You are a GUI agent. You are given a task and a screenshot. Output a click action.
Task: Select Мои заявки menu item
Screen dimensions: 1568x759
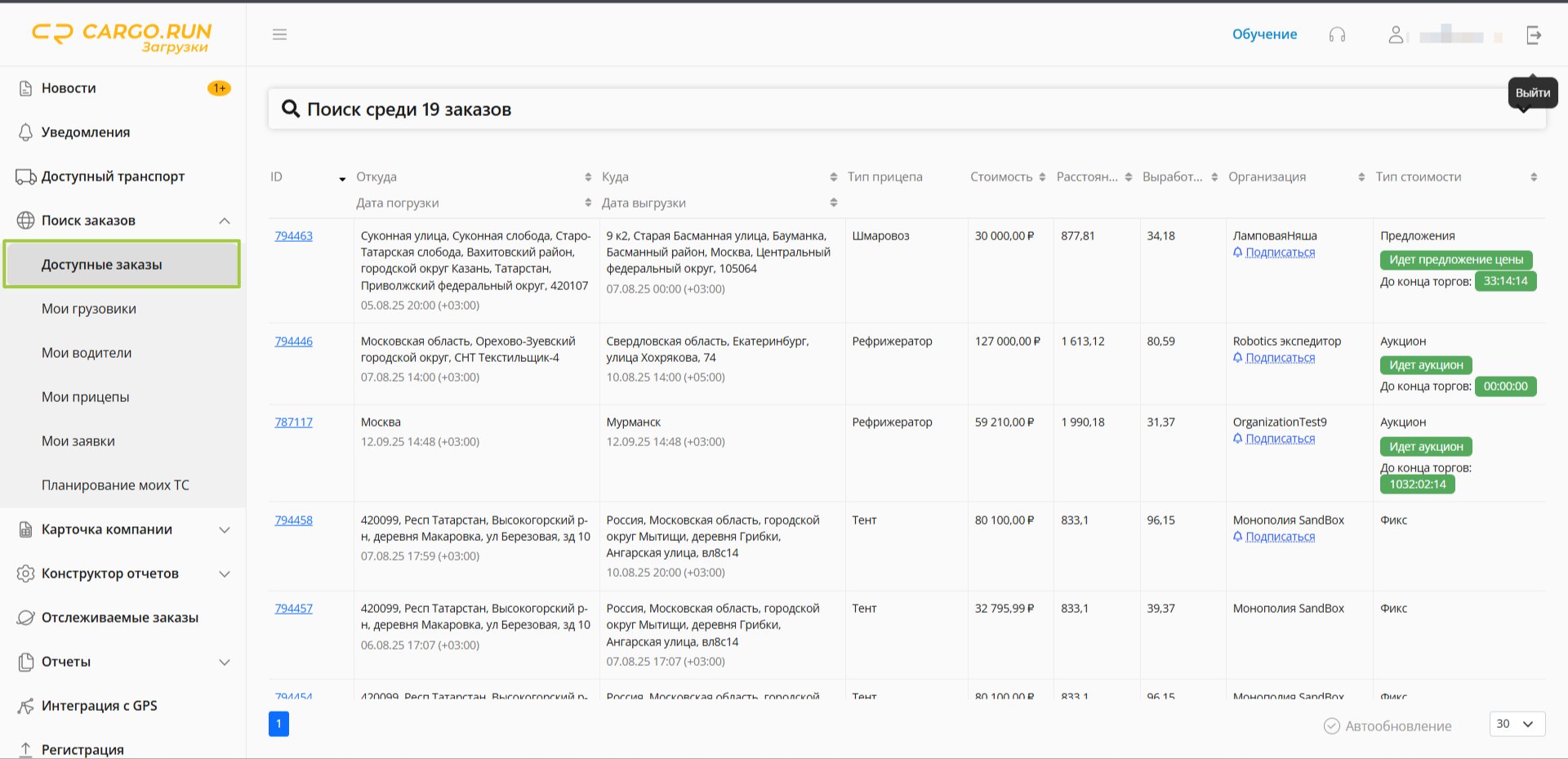point(78,441)
